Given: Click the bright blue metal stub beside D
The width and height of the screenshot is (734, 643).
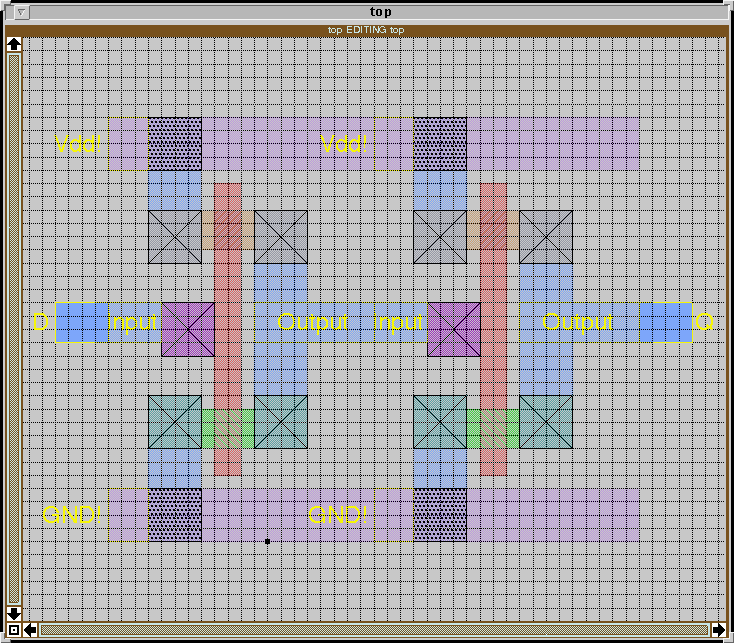Looking at the screenshot, I should [x=82, y=322].
